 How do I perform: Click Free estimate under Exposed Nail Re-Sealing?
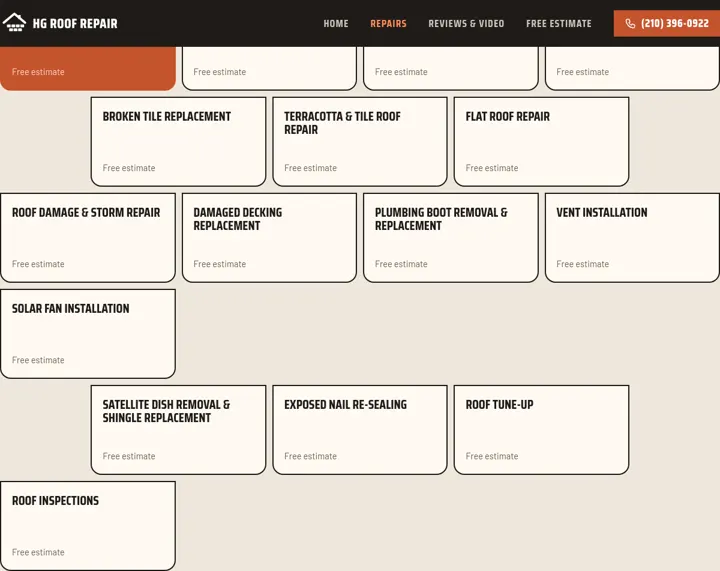pyautogui.click(x=310, y=456)
